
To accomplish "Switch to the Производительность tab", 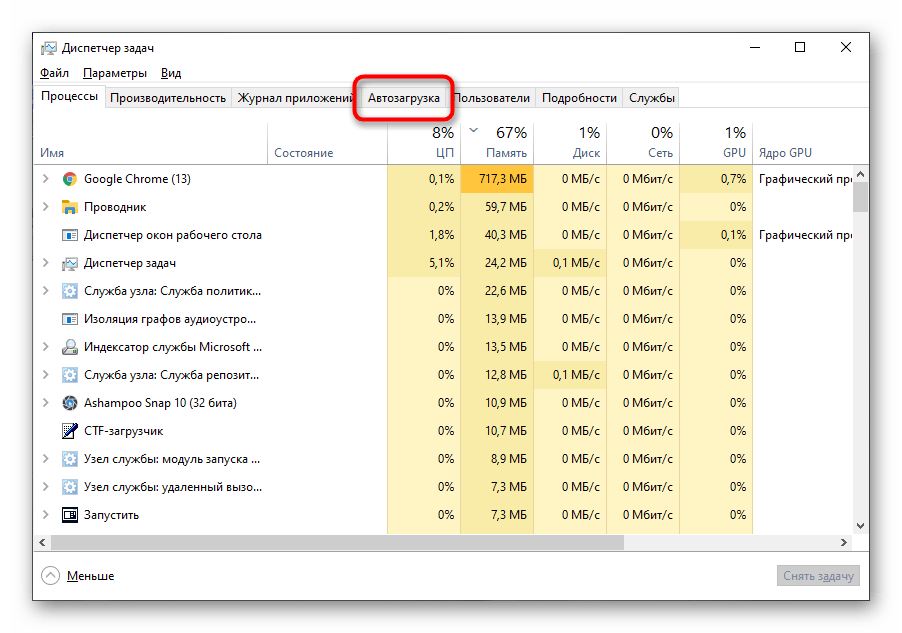I will click(168, 98).
